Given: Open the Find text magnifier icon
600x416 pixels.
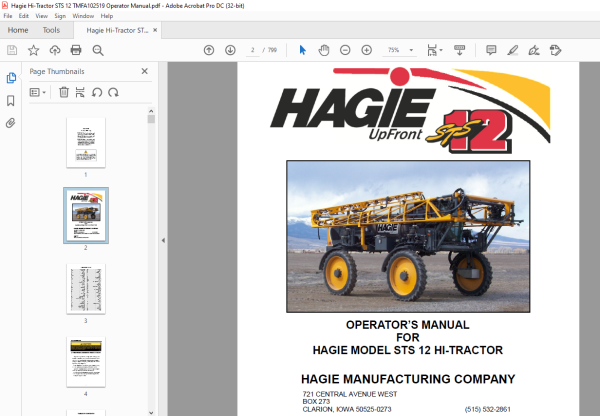Looking at the screenshot, I should (x=98, y=50).
